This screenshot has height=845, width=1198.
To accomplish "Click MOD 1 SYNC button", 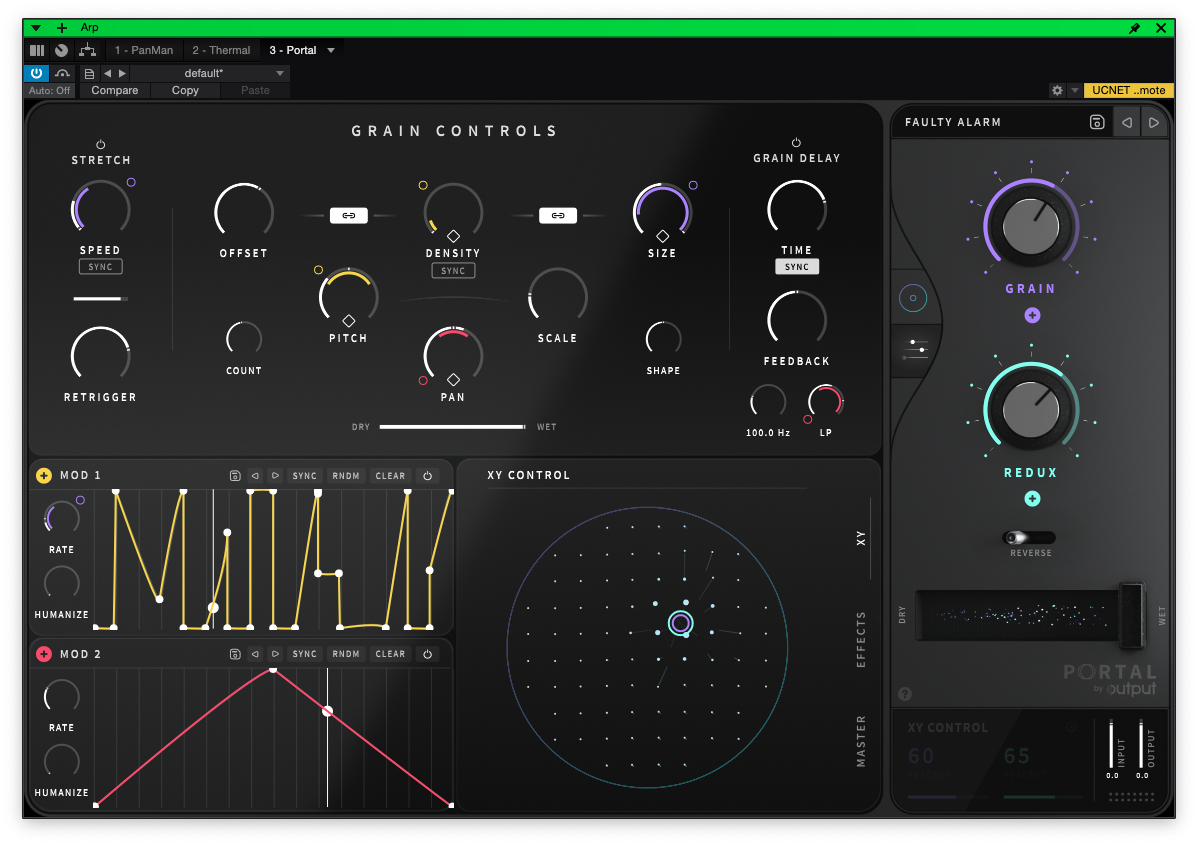I will coord(304,475).
